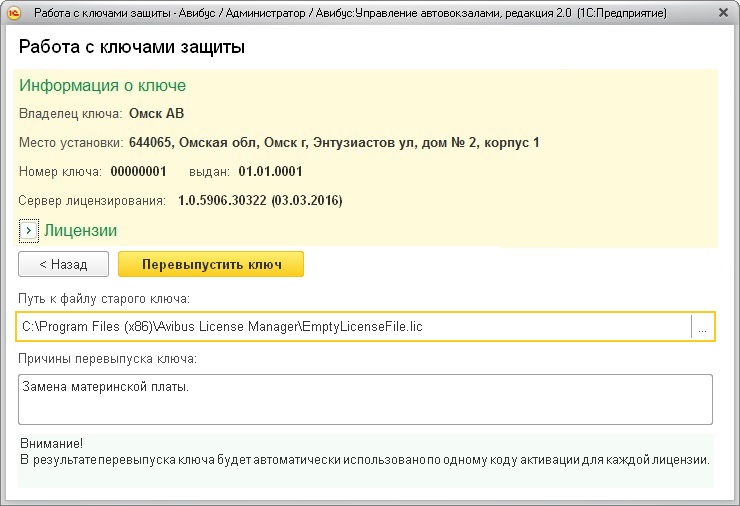Click the key number 00000001

pos(138,172)
